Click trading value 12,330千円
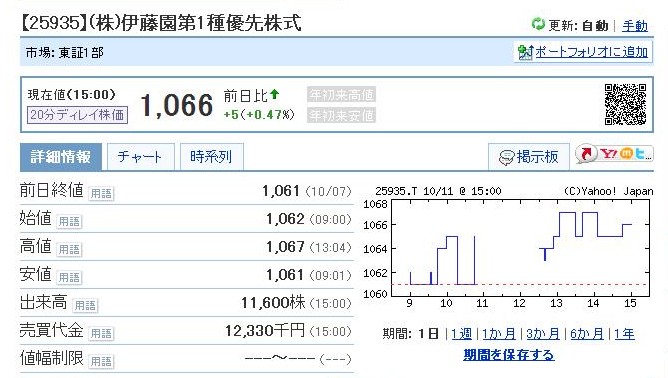The height and width of the screenshot is (378, 668). (x=265, y=331)
